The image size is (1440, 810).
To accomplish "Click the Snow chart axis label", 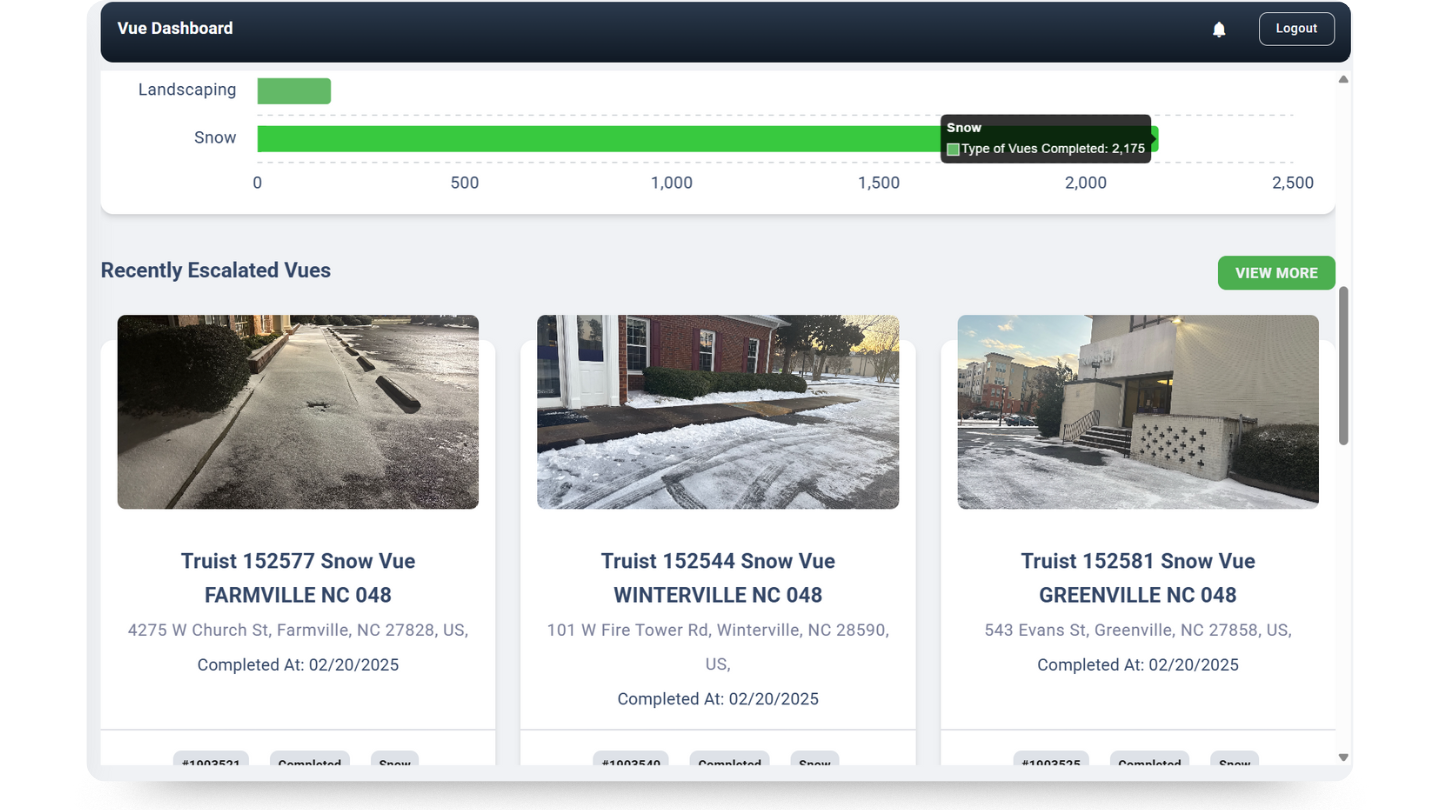I will (215, 138).
